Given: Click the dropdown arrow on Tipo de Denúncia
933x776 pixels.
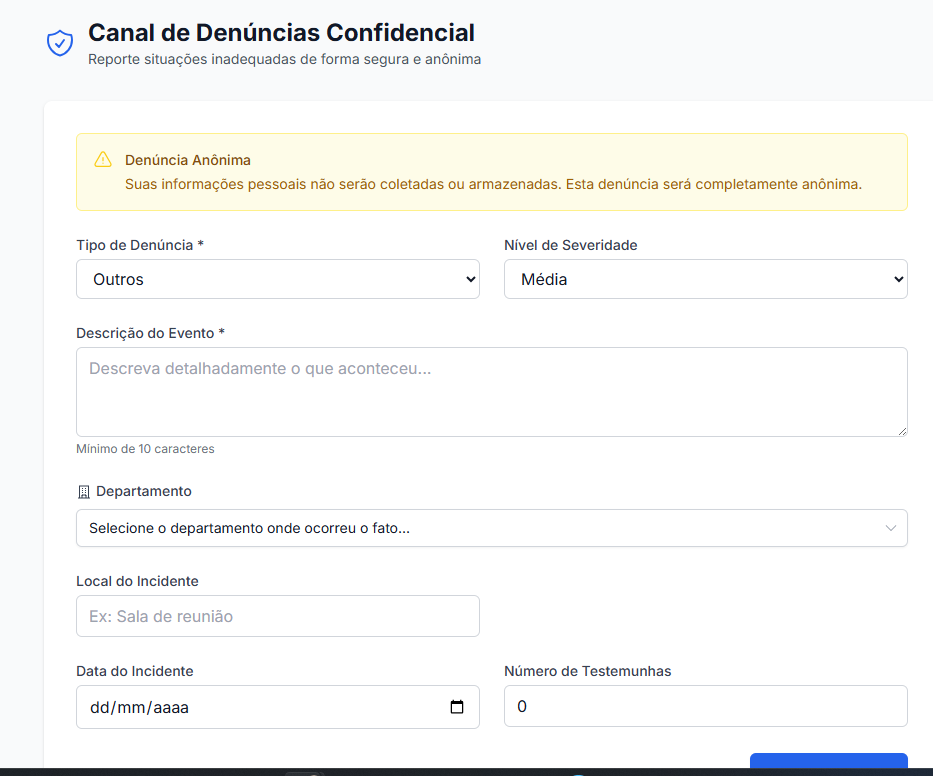Looking at the screenshot, I should 468,279.
